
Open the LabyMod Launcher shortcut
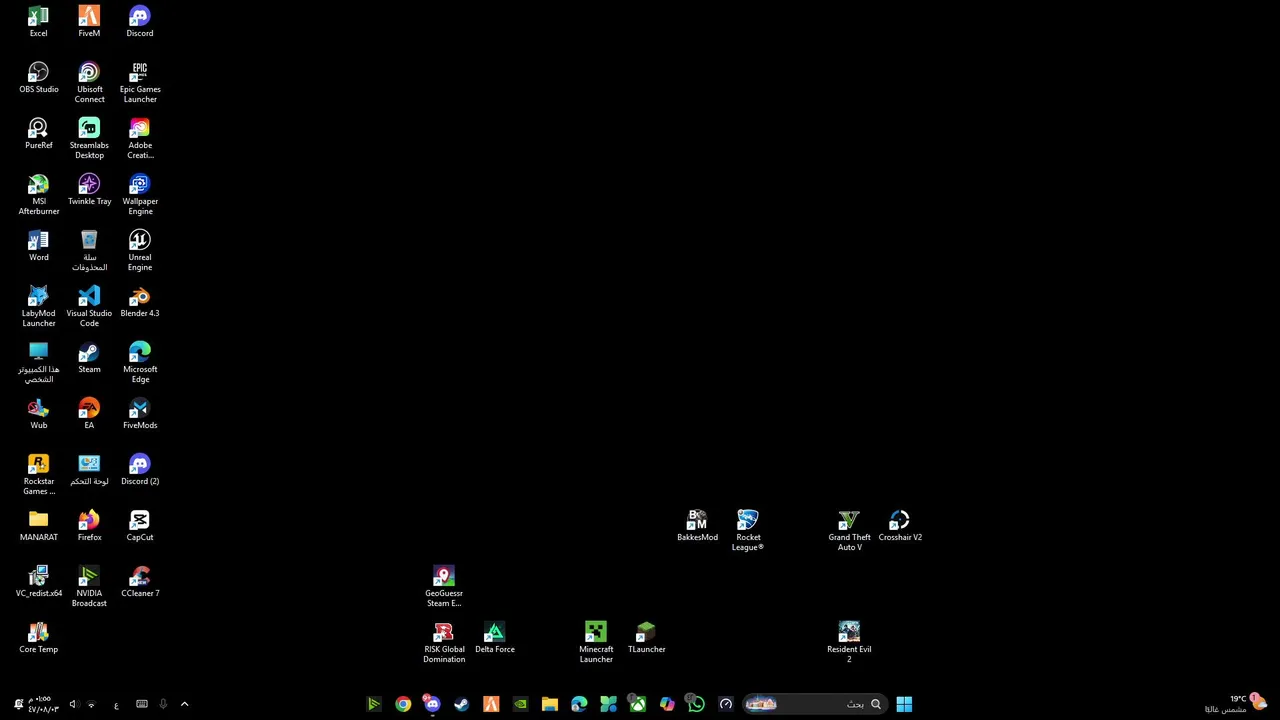point(38,307)
